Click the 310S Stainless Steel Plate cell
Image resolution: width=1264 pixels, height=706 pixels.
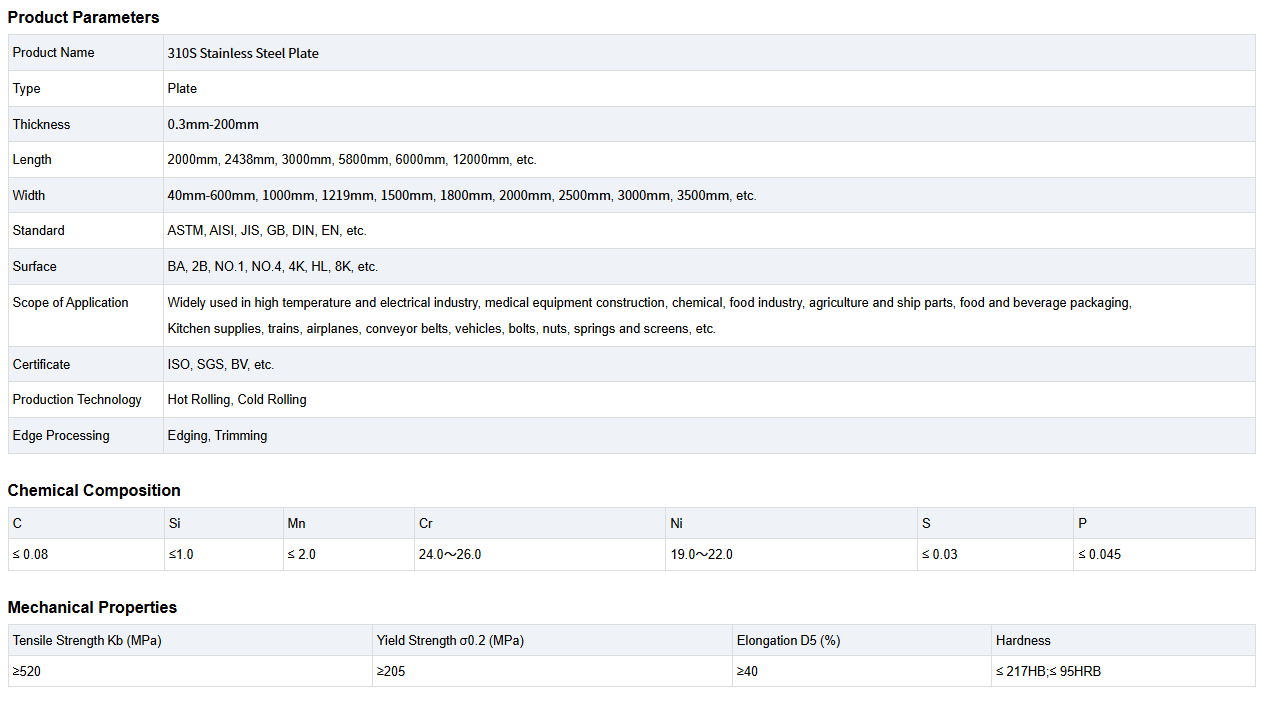243,53
